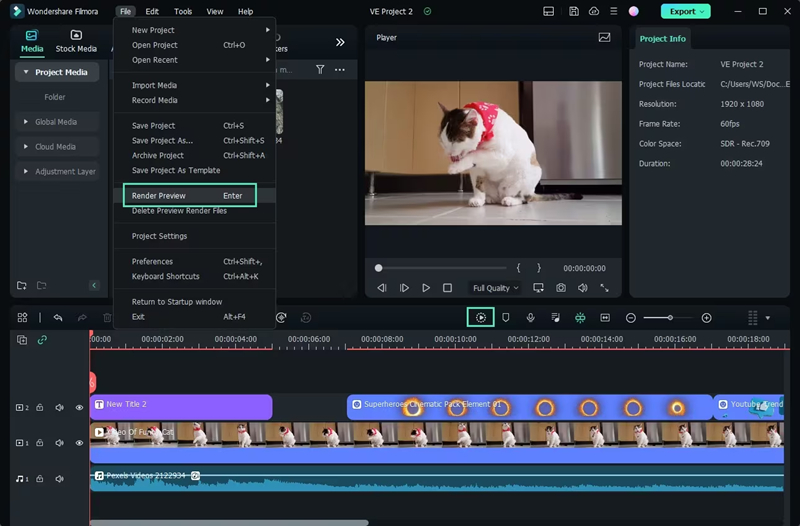800x526 pixels.
Task: Click the undo arrow in timeline toolbar
Action: [x=58, y=318]
